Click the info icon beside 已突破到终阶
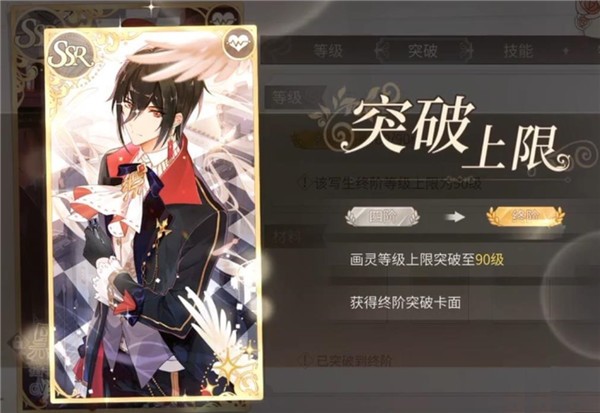 [x=306, y=360]
